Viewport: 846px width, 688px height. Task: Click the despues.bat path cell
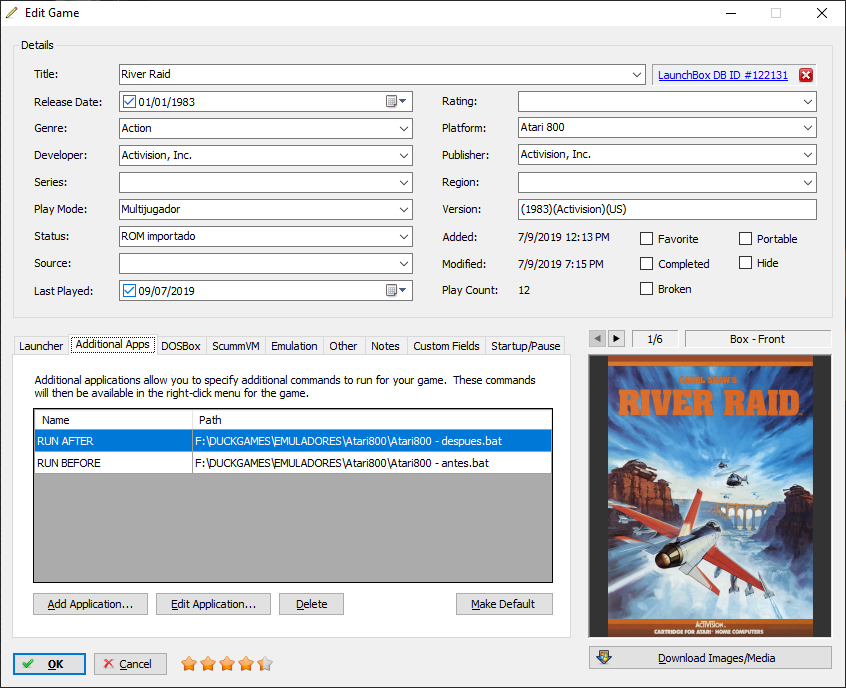point(372,441)
